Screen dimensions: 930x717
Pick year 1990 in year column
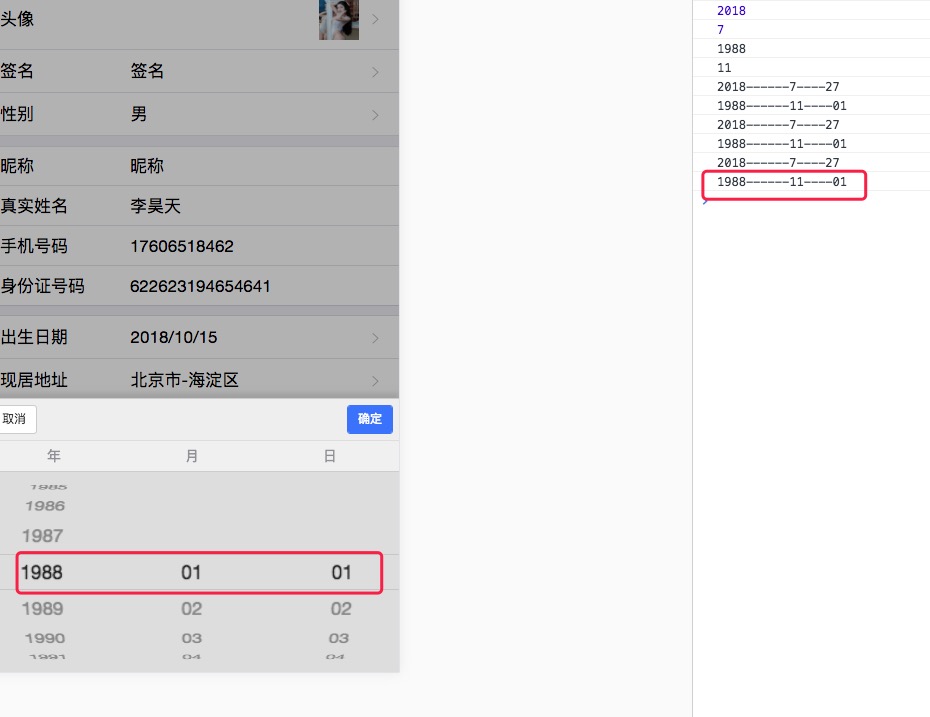44,638
